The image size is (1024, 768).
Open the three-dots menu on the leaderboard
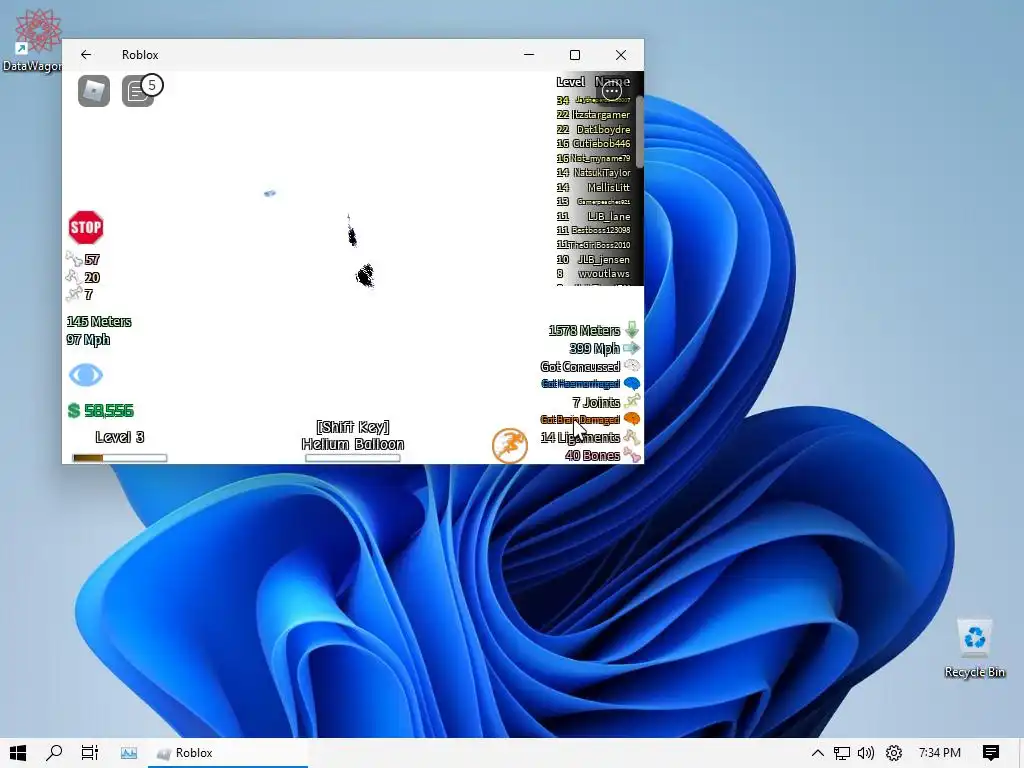pos(612,91)
